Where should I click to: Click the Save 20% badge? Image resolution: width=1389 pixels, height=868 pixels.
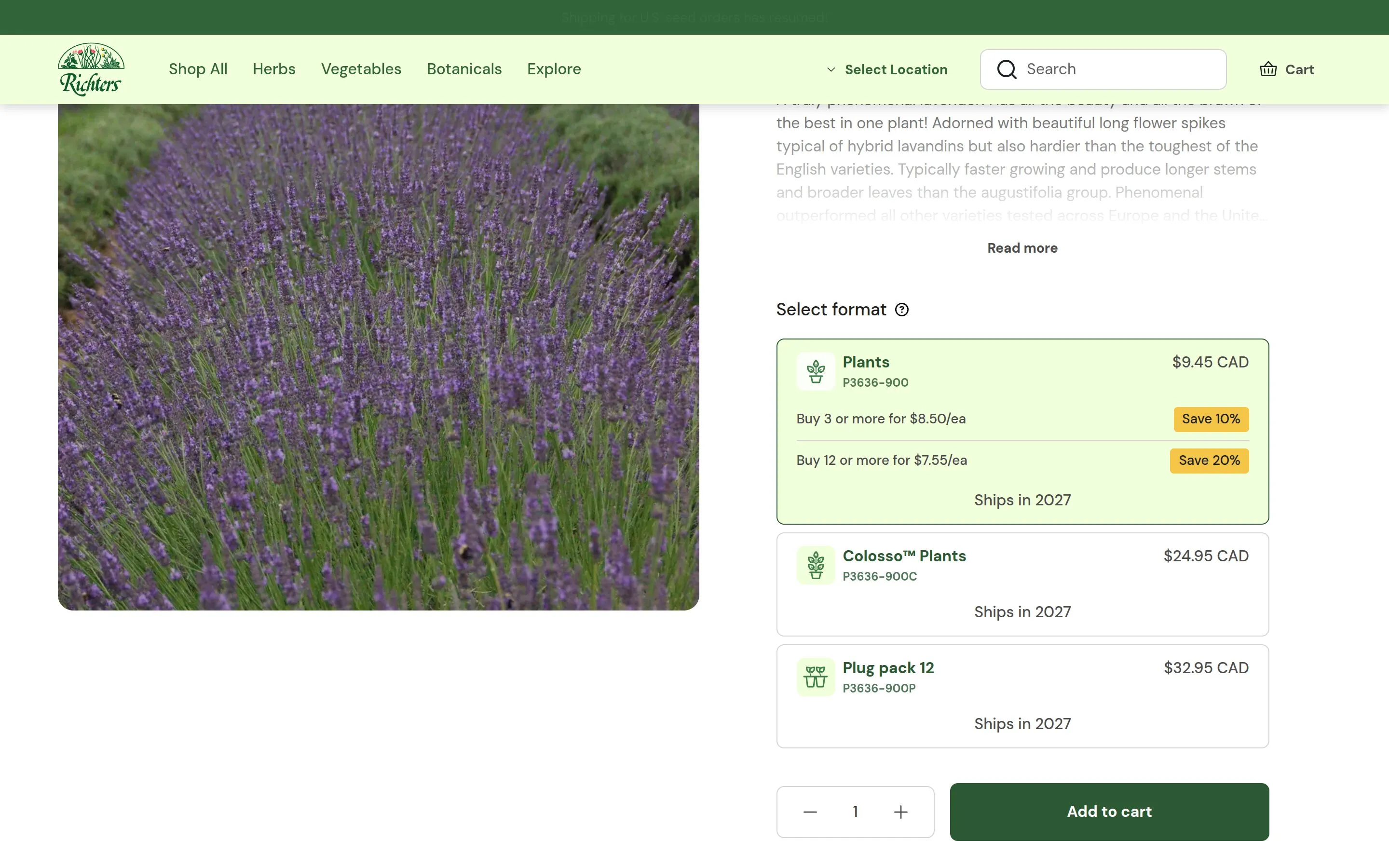(x=1210, y=461)
